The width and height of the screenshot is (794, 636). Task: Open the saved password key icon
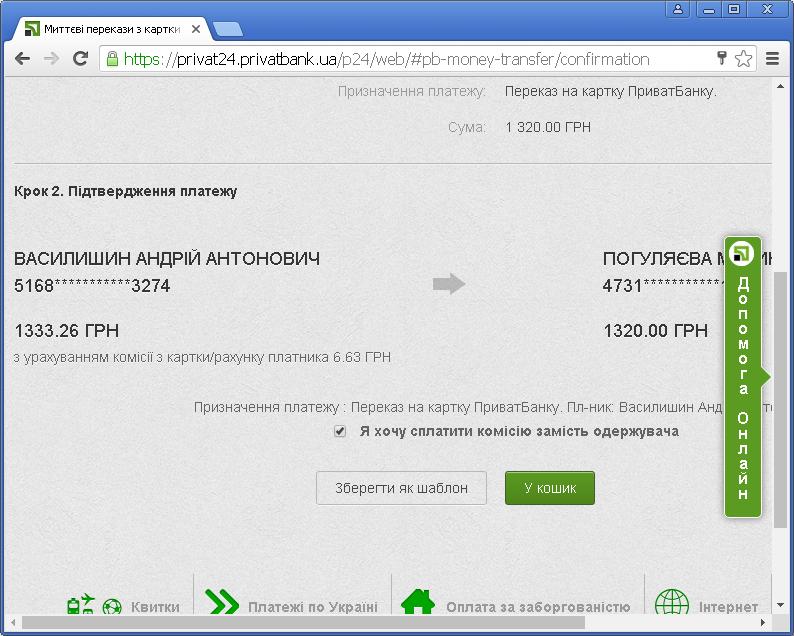point(721,59)
